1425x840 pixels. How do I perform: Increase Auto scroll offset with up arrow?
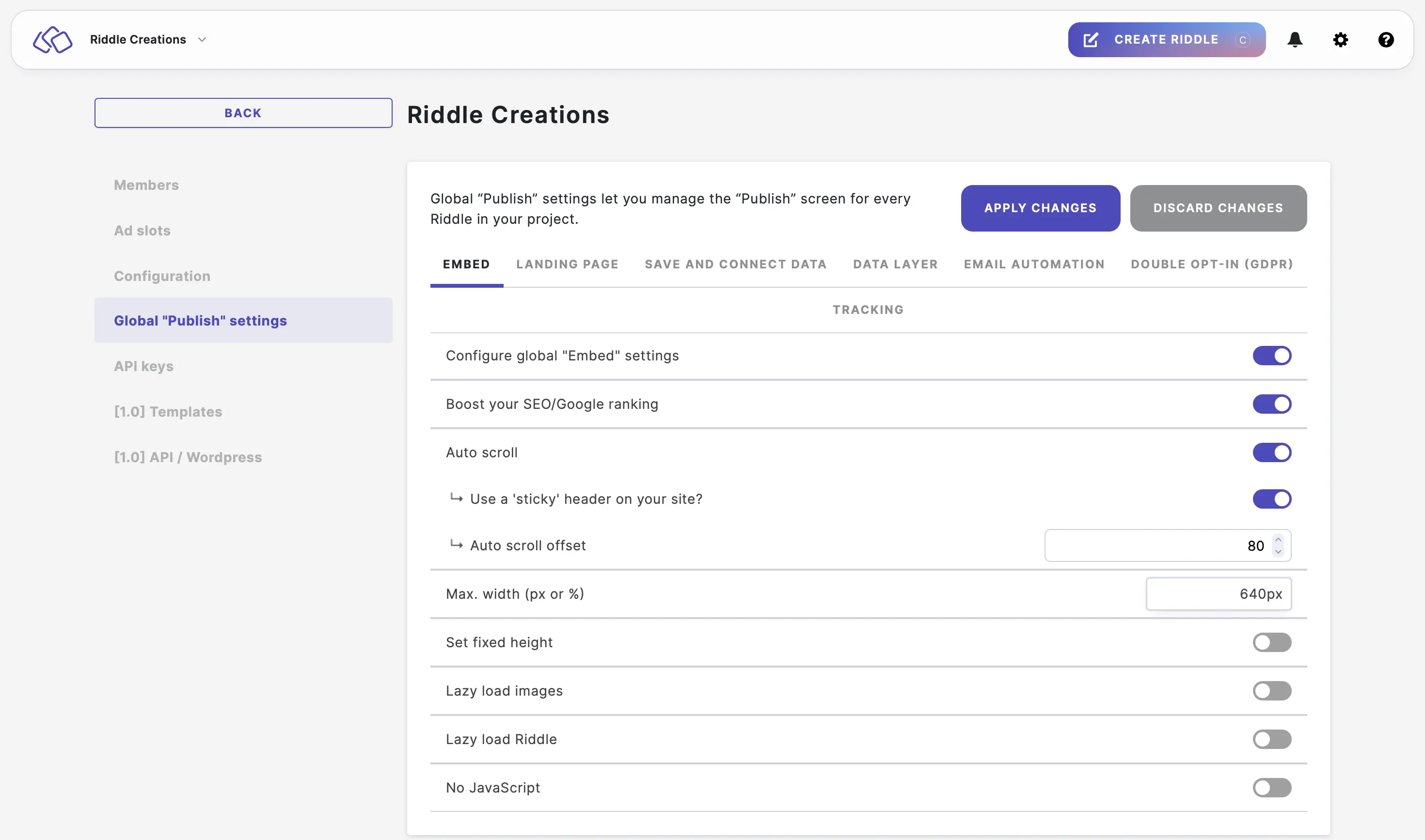tap(1278, 540)
